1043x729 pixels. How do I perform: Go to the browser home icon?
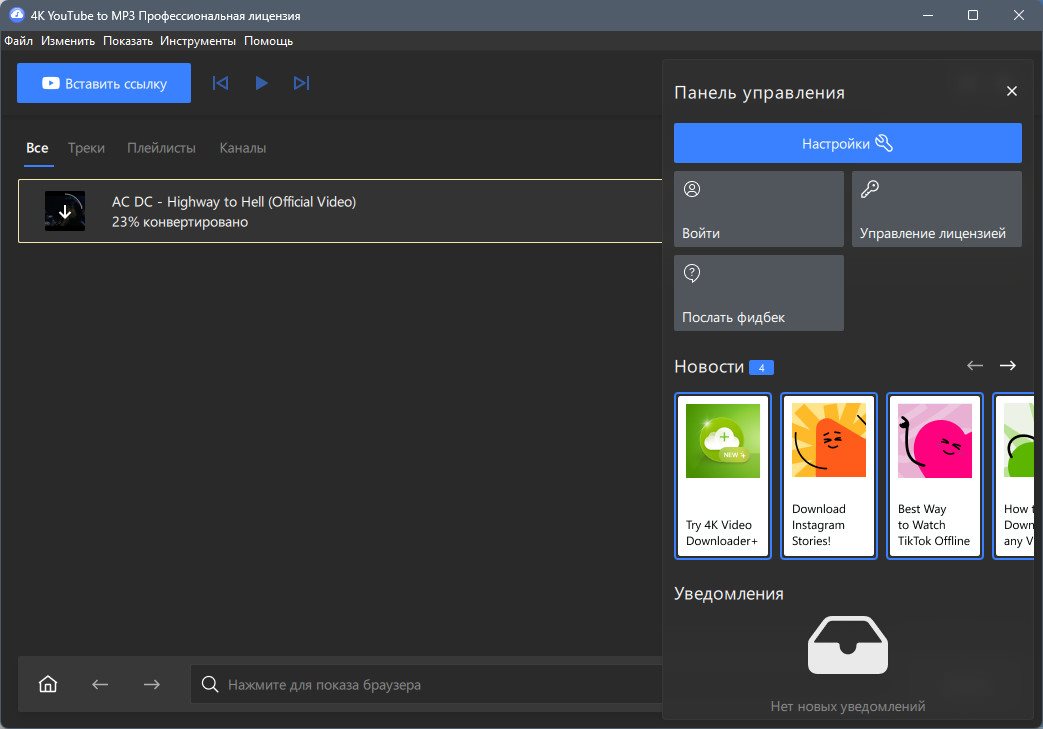(48, 684)
